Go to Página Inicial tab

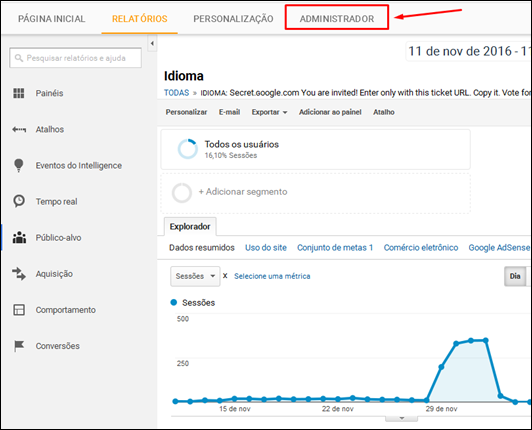pyautogui.click(x=52, y=19)
